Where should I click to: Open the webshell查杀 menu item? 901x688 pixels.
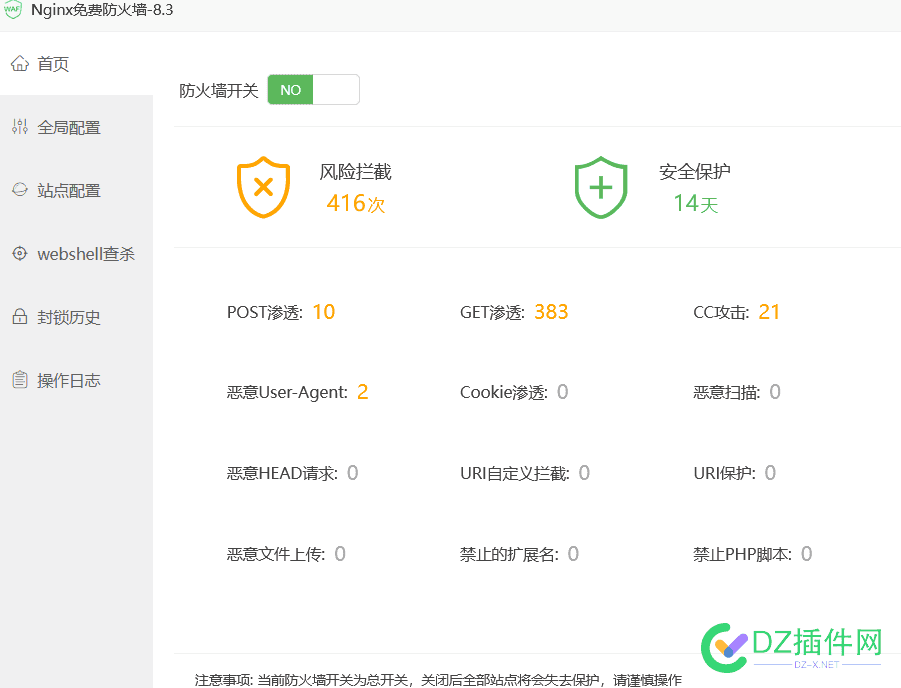click(76, 253)
